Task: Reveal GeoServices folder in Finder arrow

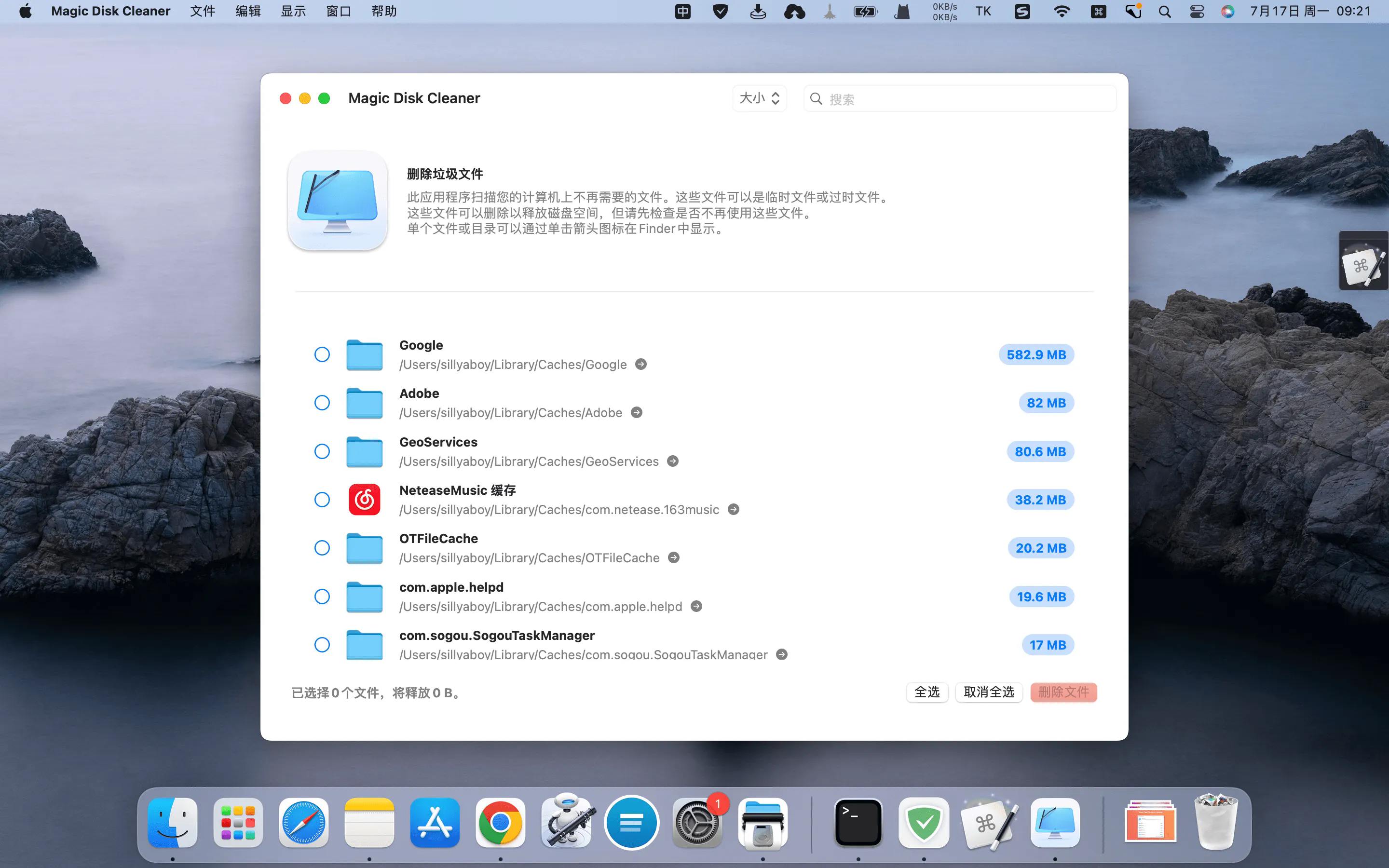Action: (673, 461)
